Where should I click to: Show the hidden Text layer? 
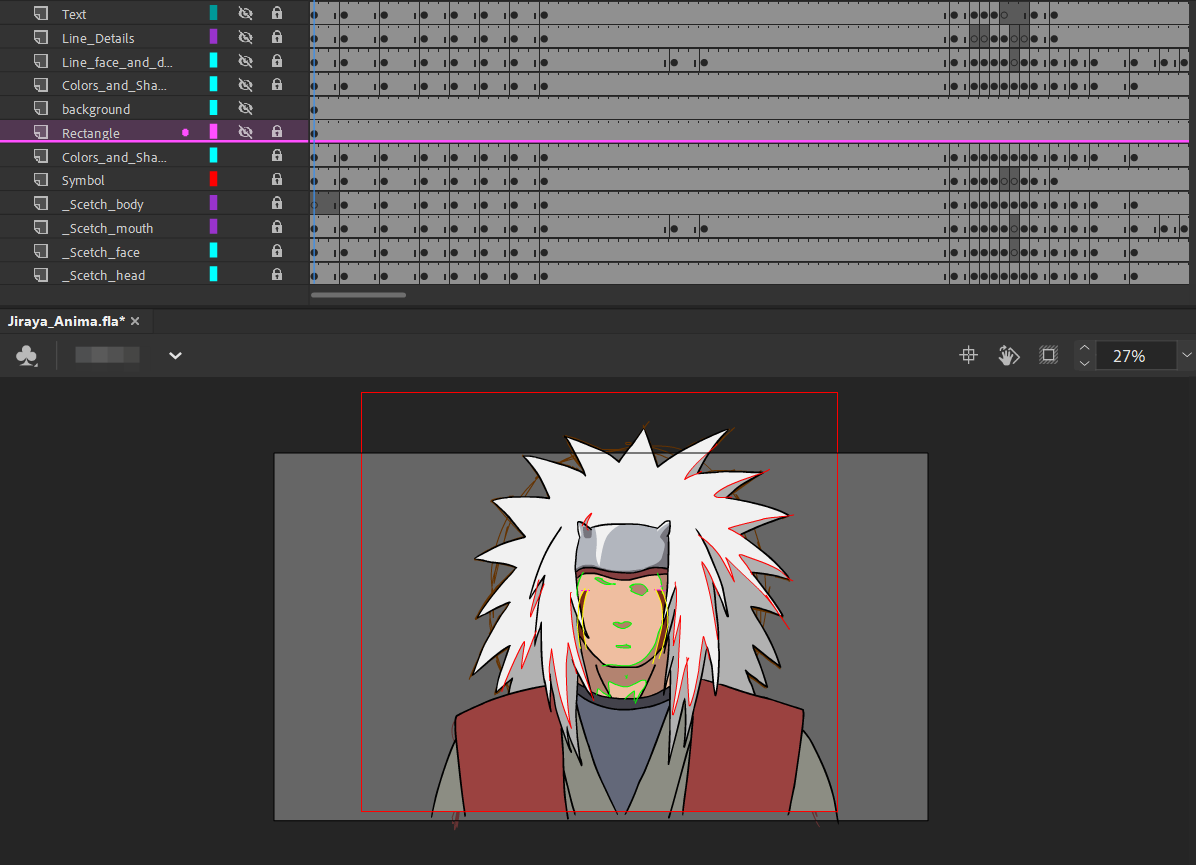click(x=246, y=14)
